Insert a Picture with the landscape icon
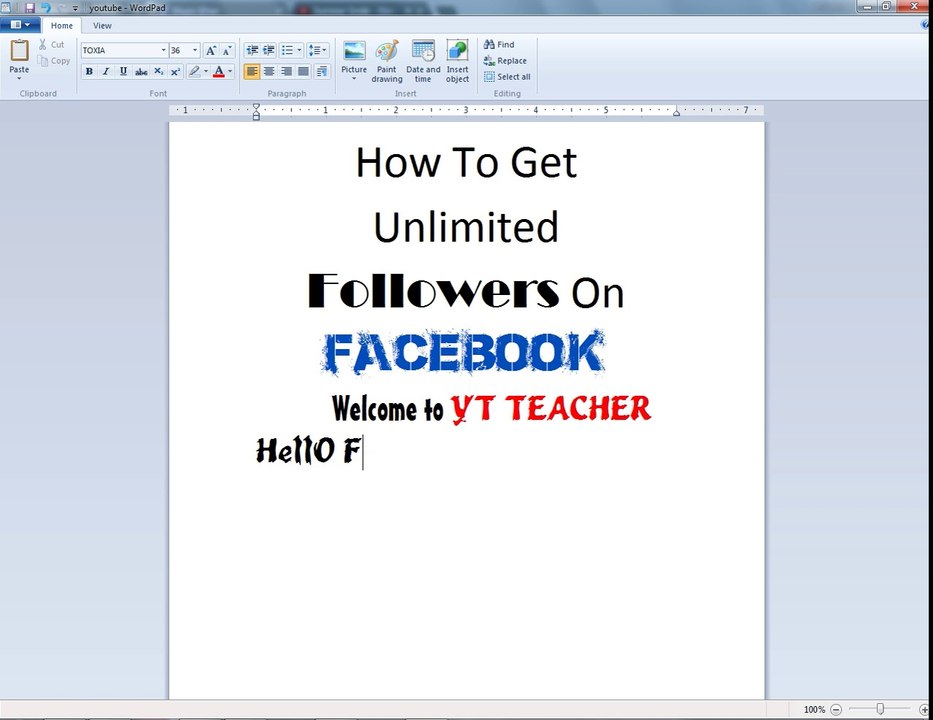933x720 pixels. (354, 51)
